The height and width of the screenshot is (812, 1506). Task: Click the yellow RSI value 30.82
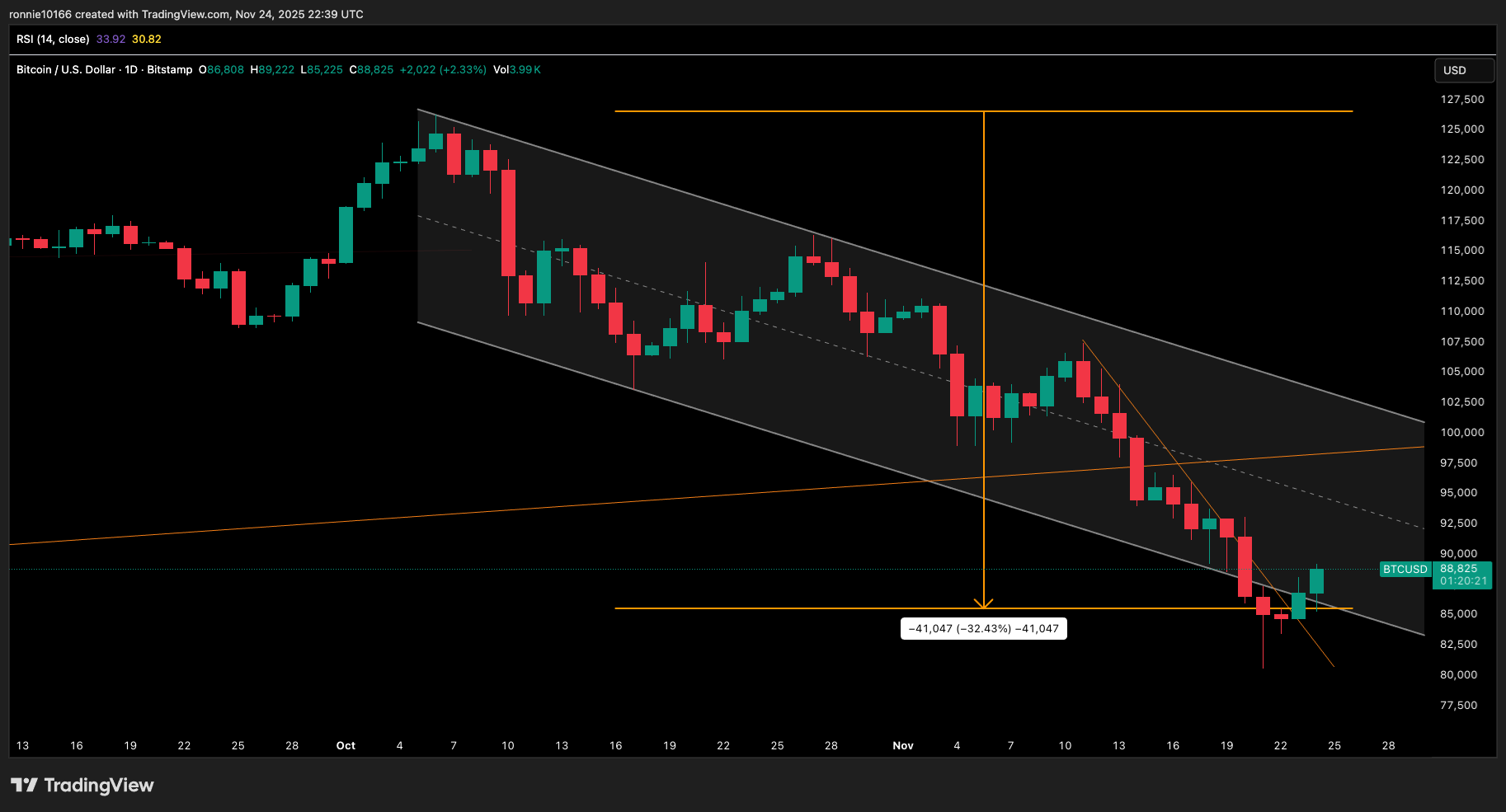pyautogui.click(x=147, y=39)
